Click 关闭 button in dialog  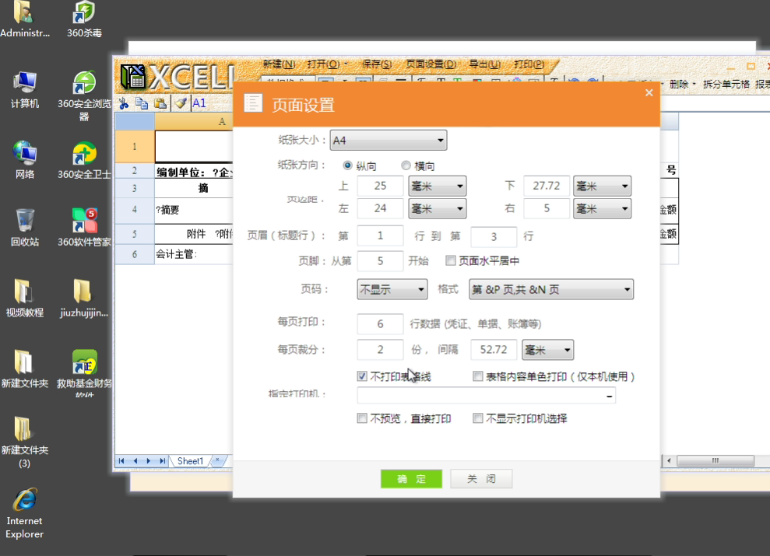[480, 479]
